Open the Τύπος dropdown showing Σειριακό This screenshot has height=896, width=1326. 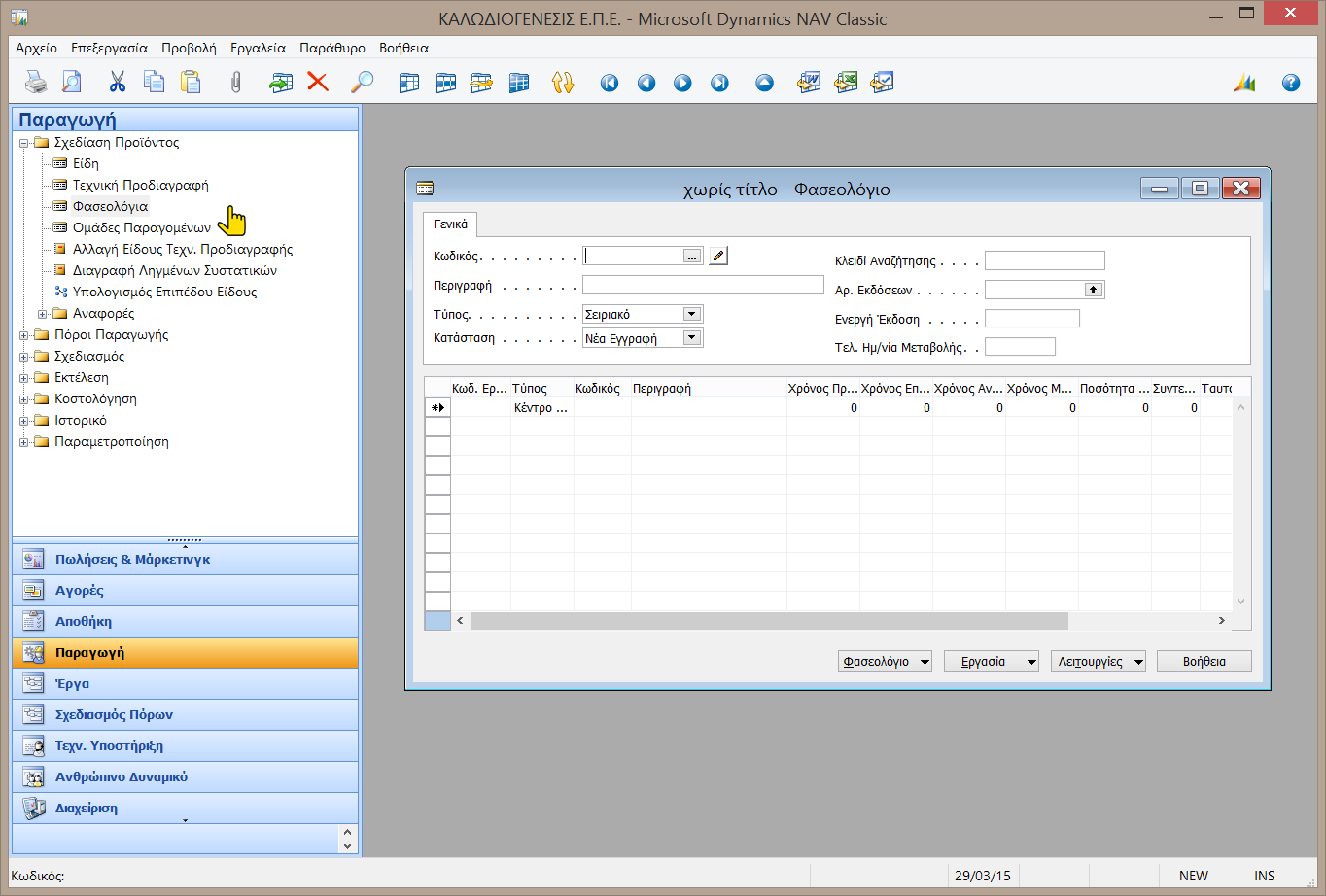(x=692, y=314)
